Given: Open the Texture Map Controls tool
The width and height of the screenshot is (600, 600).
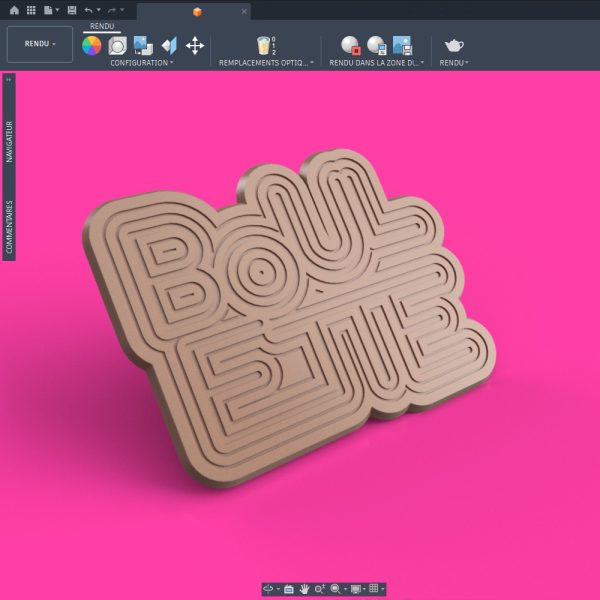Looking at the screenshot, I should [169, 46].
